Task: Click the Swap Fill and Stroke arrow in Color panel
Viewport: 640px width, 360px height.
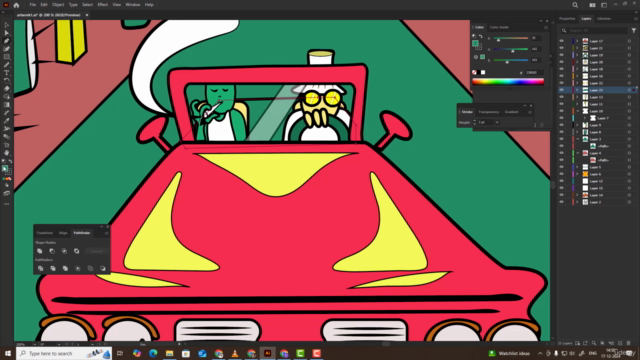Action: 481,36
